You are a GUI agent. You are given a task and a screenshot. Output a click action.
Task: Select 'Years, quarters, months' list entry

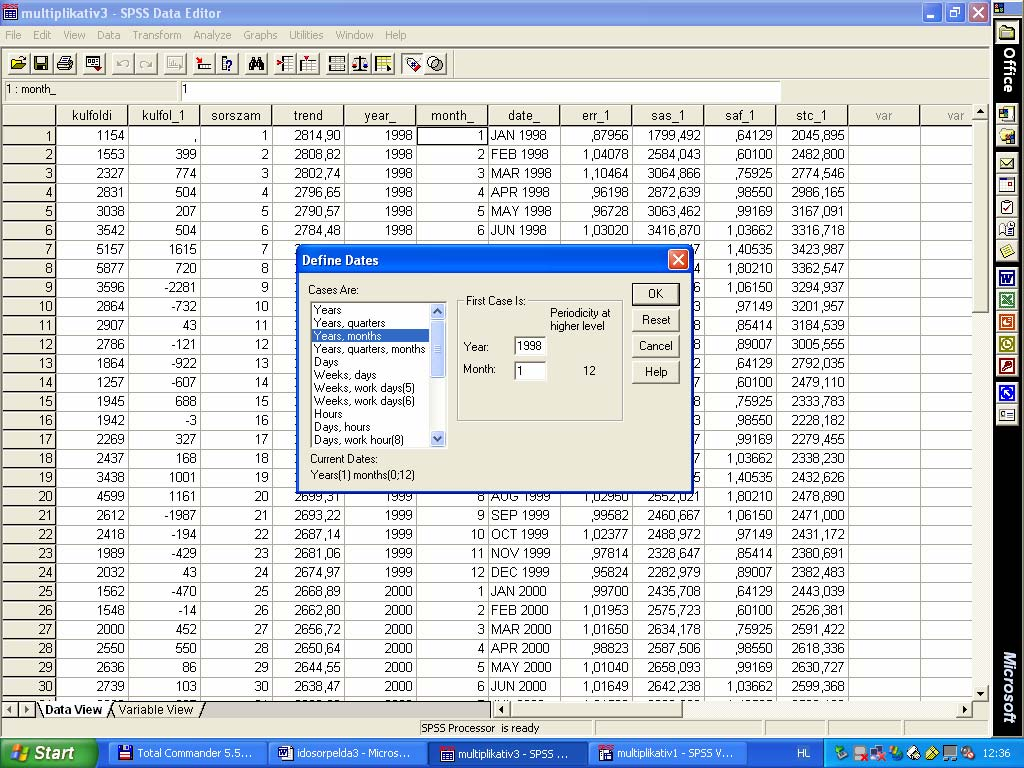coord(370,349)
